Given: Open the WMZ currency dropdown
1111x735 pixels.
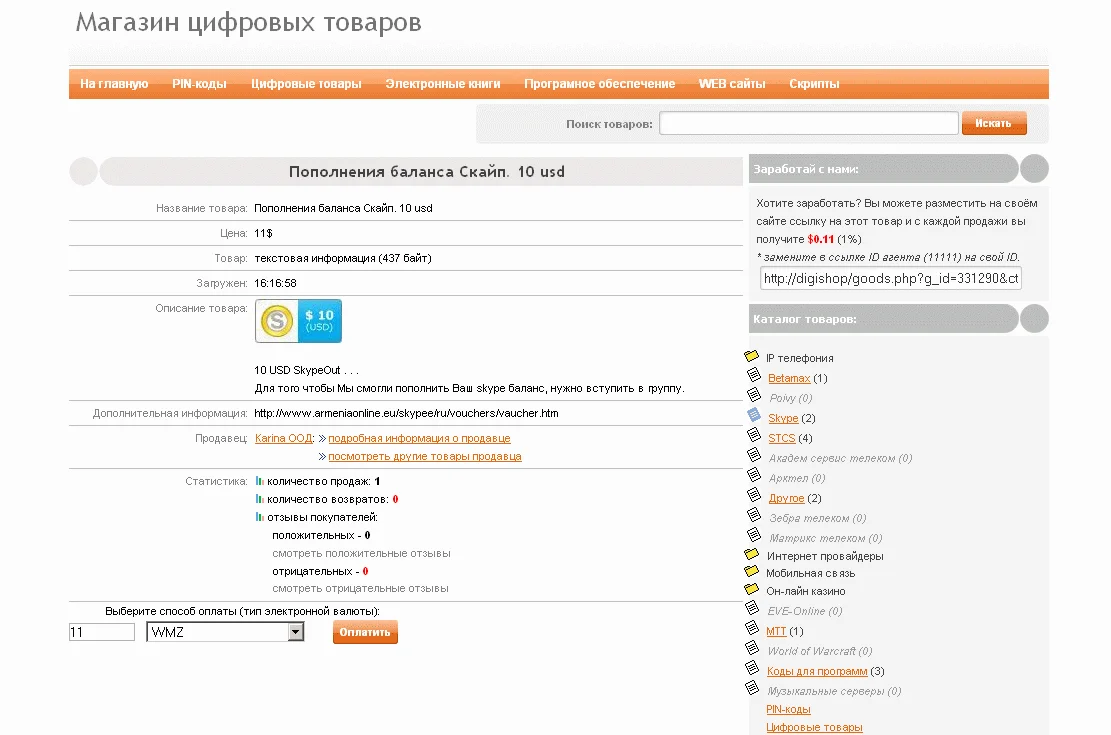Looking at the screenshot, I should [x=225, y=632].
